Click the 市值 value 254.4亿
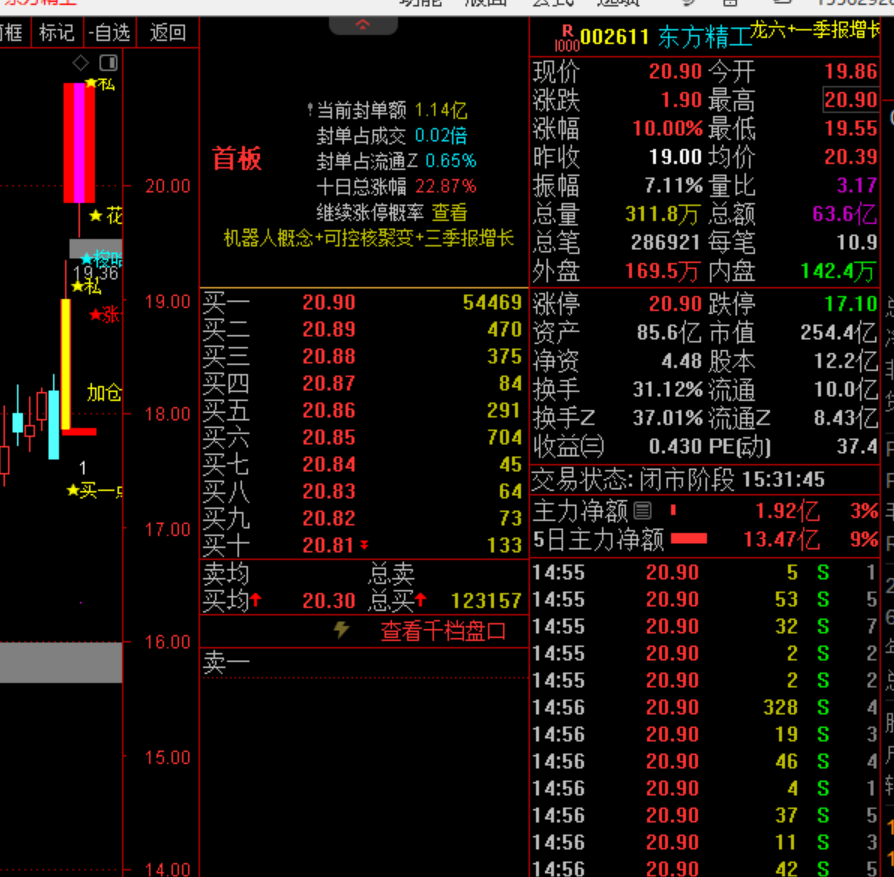The width and height of the screenshot is (894, 877). coord(839,332)
